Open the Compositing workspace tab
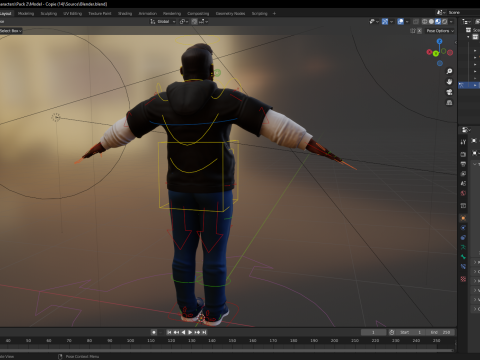The height and width of the screenshot is (360, 480). pos(198,13)
